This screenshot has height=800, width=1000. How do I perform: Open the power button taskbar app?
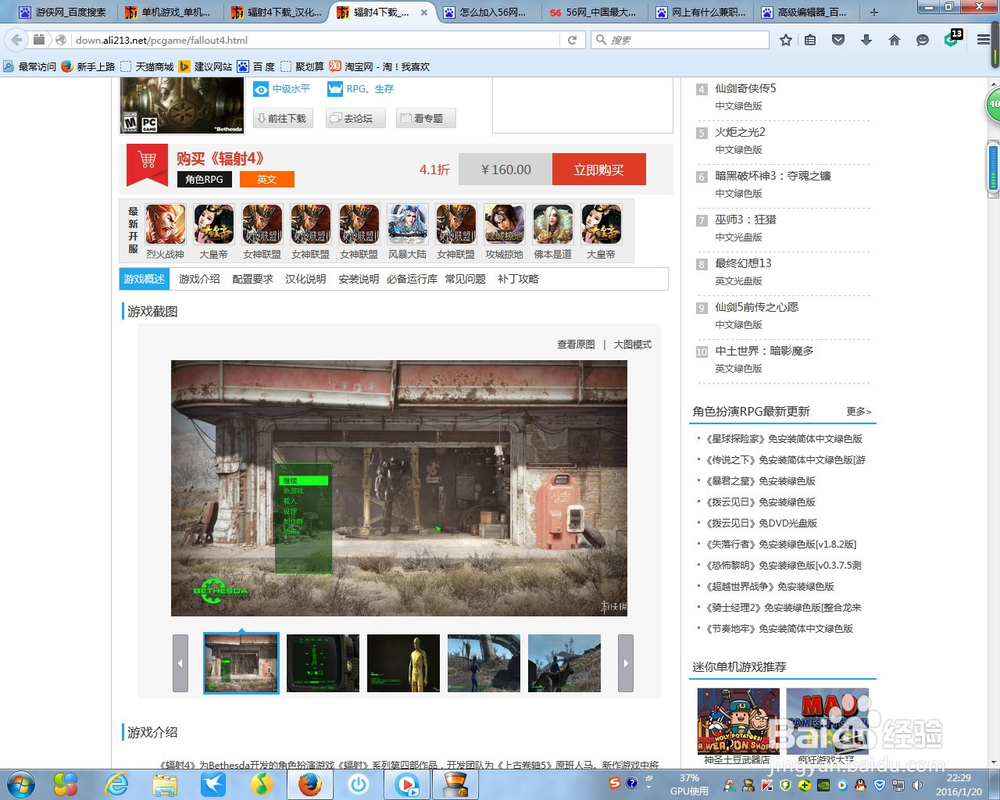pyautogui.click(x=358, y=784)
